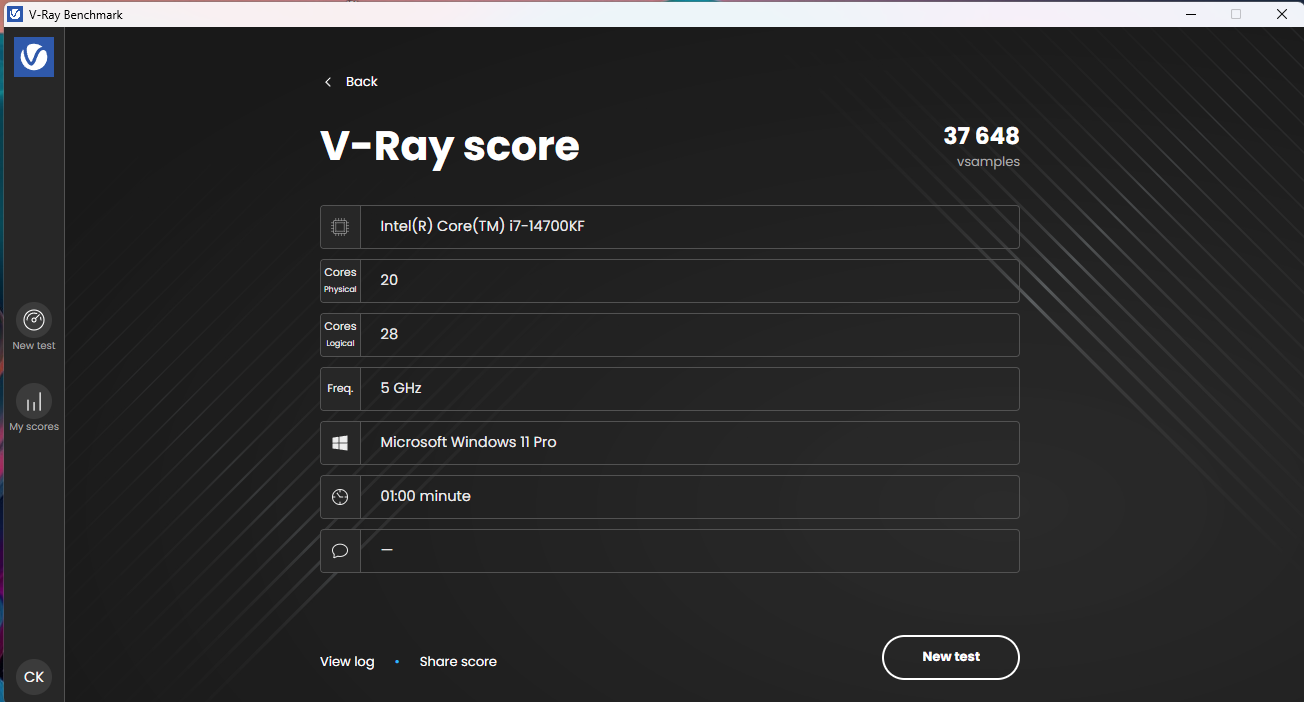
Task: Click the Freq. label
Action: pos(340,389)
